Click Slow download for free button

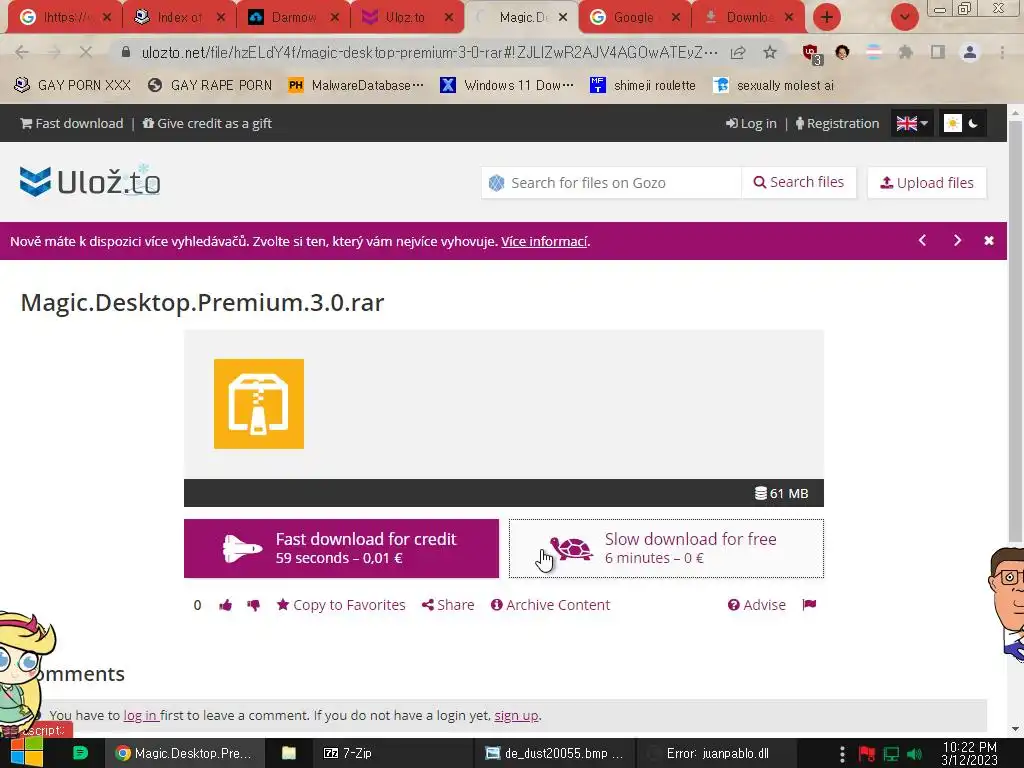coord(666,549)
